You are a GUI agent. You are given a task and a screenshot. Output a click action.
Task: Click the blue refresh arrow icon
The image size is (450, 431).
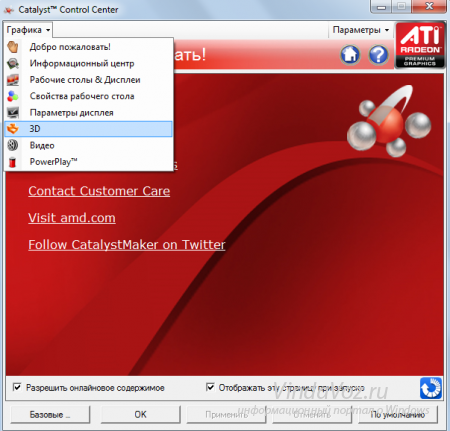click(431, 388)
